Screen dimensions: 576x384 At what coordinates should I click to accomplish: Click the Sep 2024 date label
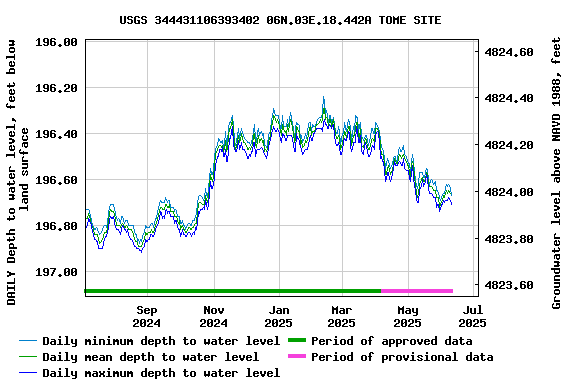pyautogui.click(x=147, y=317)
